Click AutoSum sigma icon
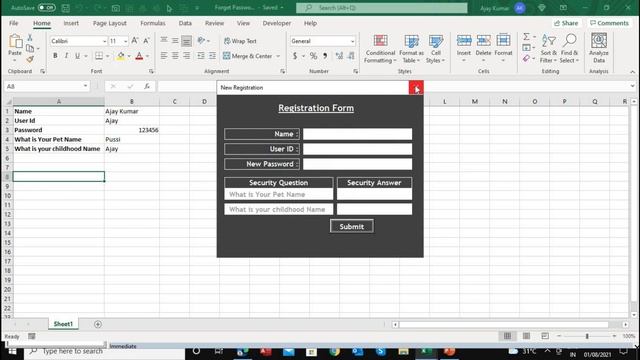Viewport: 640px width, 360px height. coord(526,37)
